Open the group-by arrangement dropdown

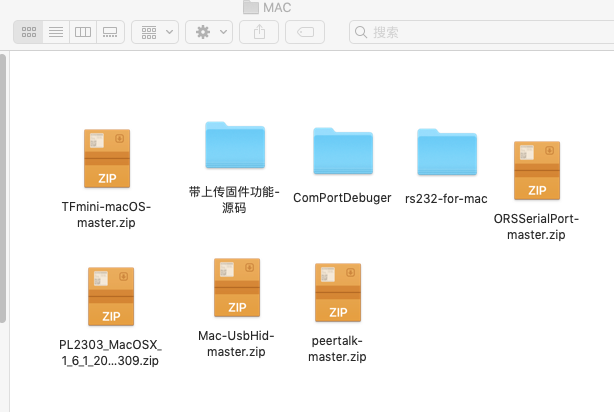pos(155,32)
